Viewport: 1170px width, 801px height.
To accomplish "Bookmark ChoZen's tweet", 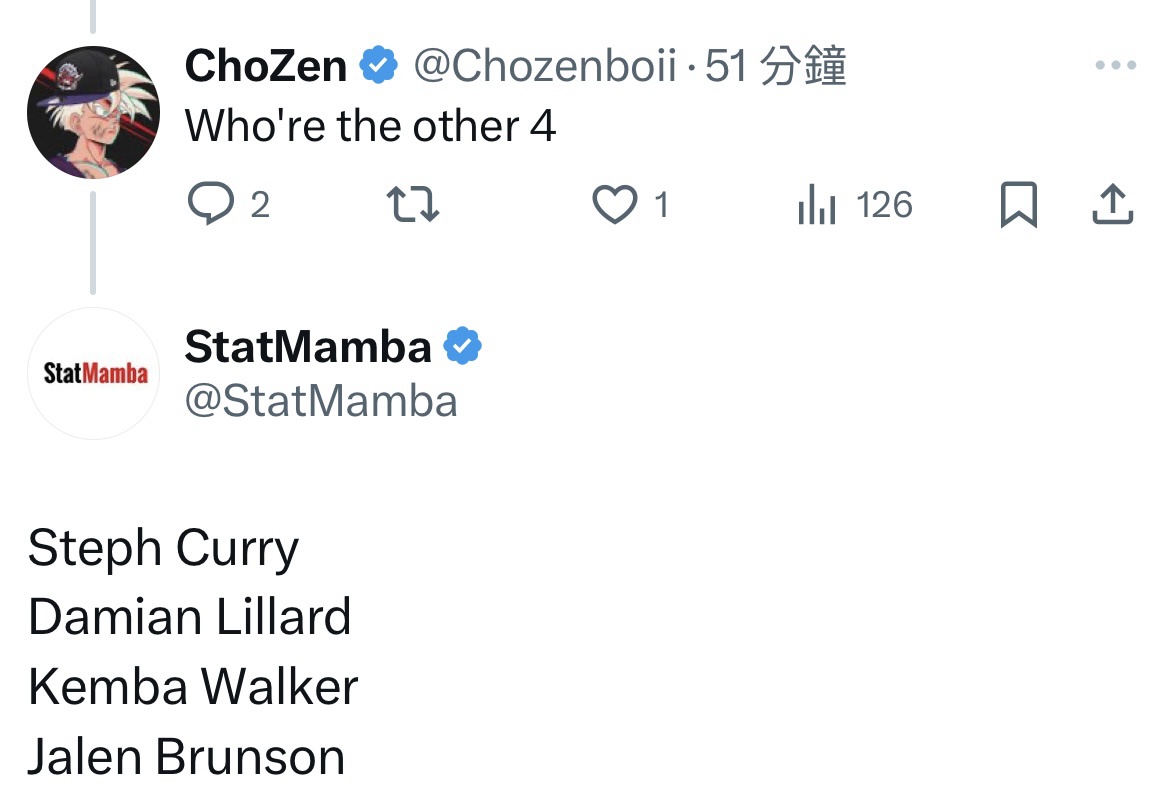I will click(1018, 206).
